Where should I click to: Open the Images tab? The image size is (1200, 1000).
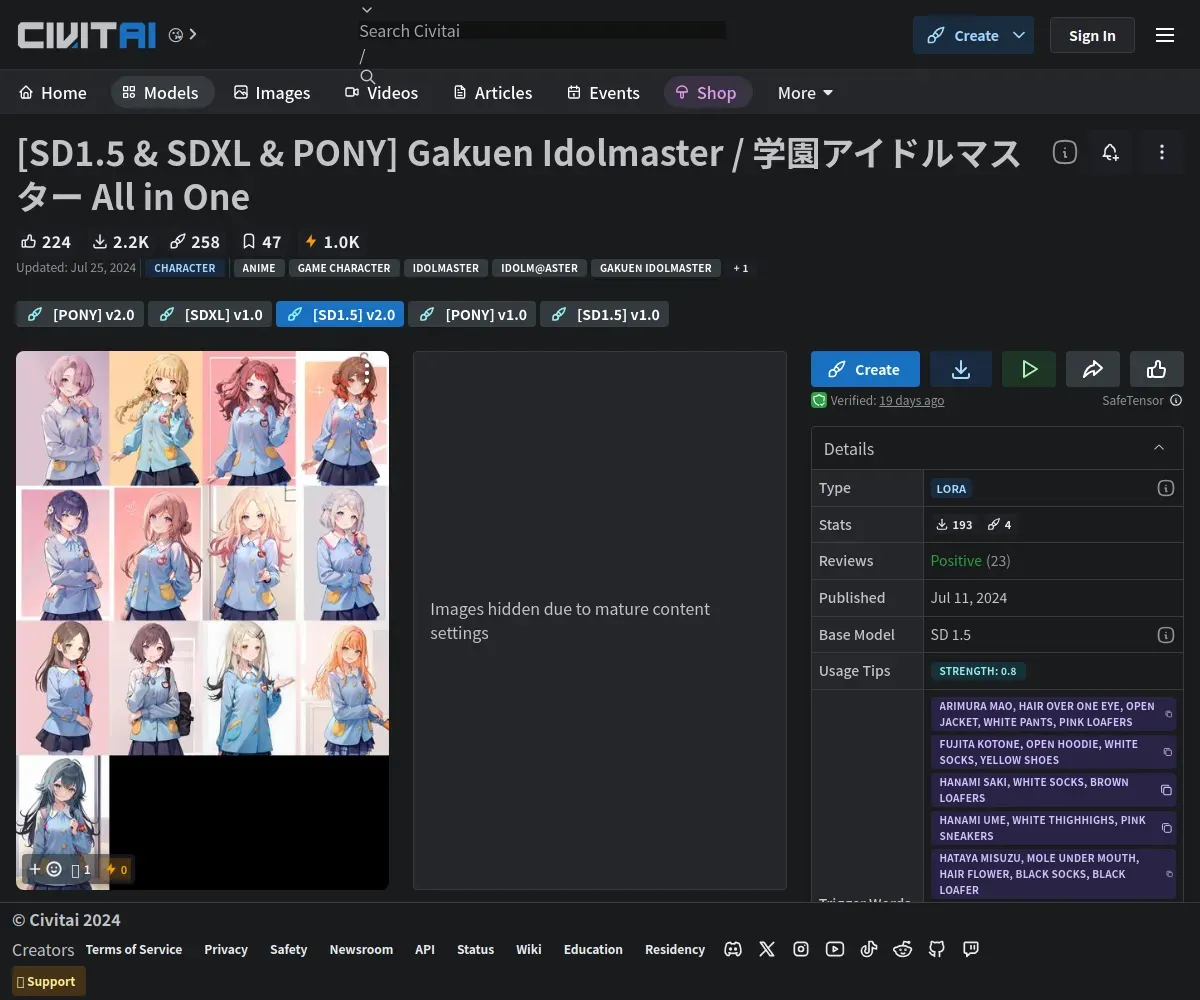[272, 92]
